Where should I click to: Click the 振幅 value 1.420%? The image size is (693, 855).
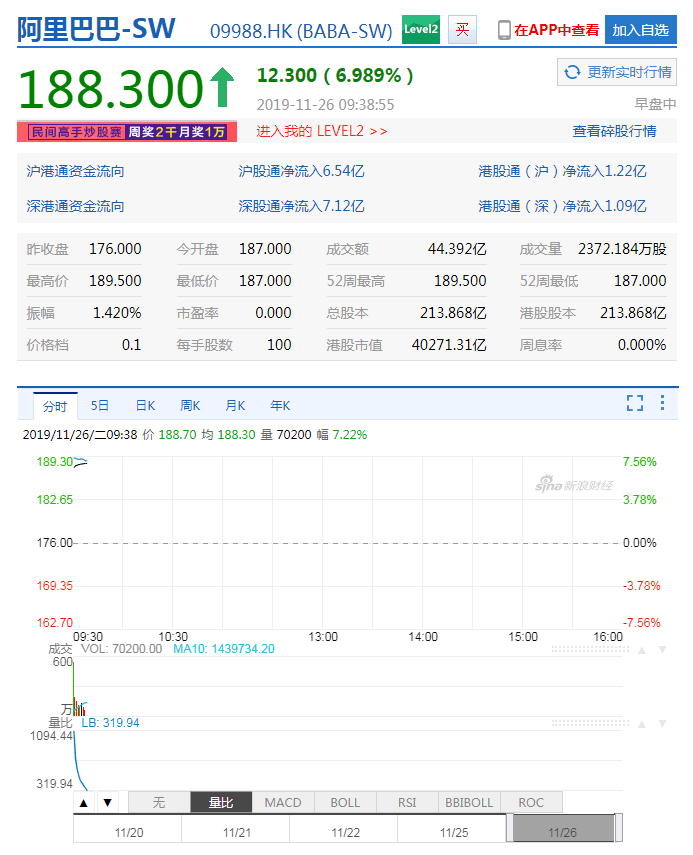[117, 313]
